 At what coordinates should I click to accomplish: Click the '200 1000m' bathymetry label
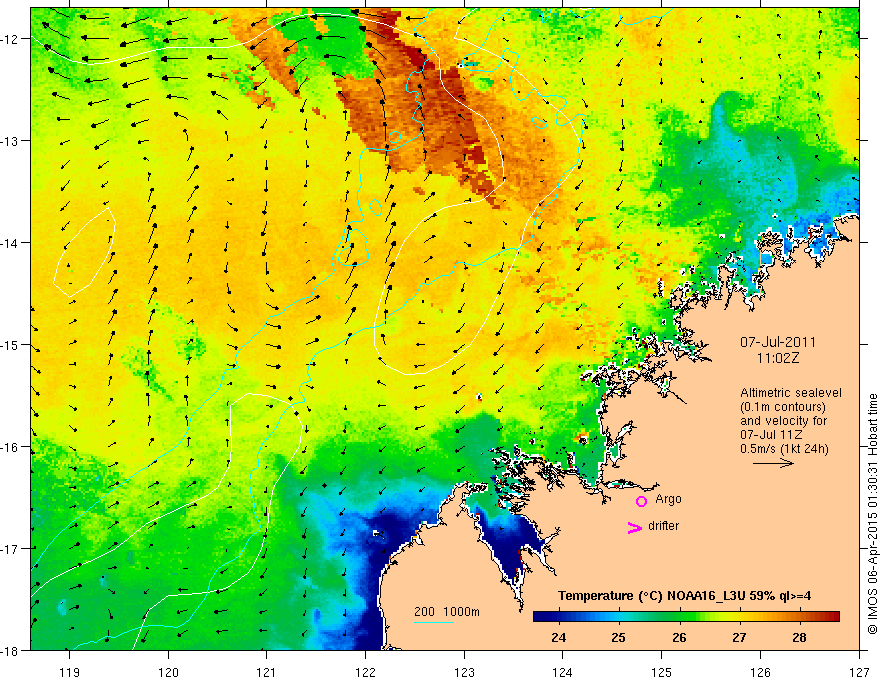tap(447, 612)
